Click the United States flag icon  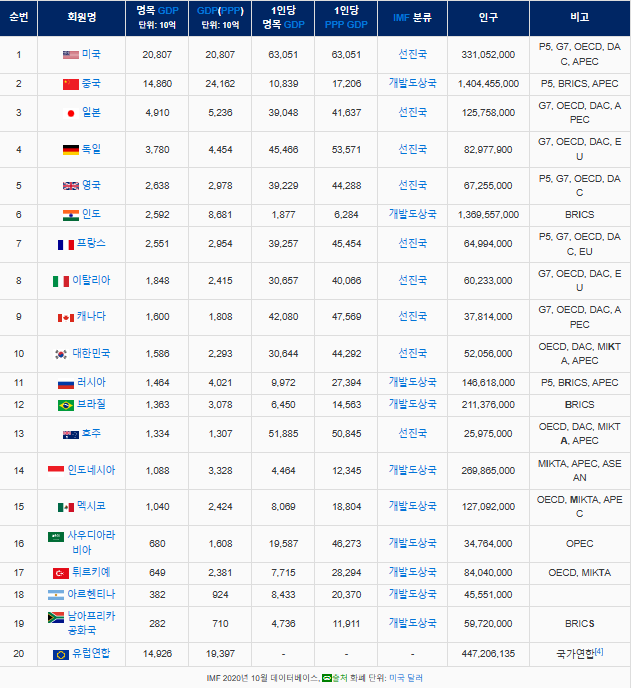71,55
